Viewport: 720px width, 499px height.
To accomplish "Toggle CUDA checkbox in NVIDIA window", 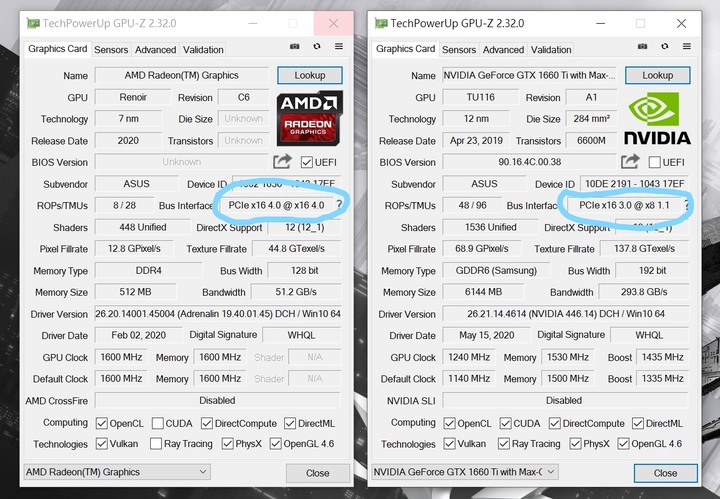I will tap(506, 423).
